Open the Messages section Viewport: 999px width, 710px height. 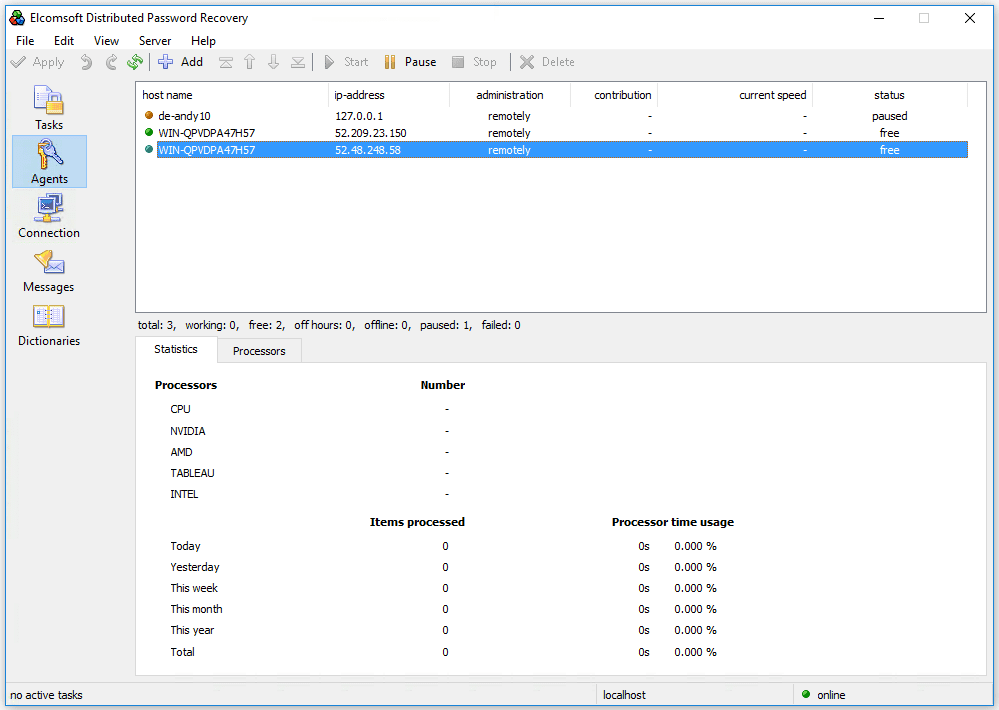tap(49, 270)
